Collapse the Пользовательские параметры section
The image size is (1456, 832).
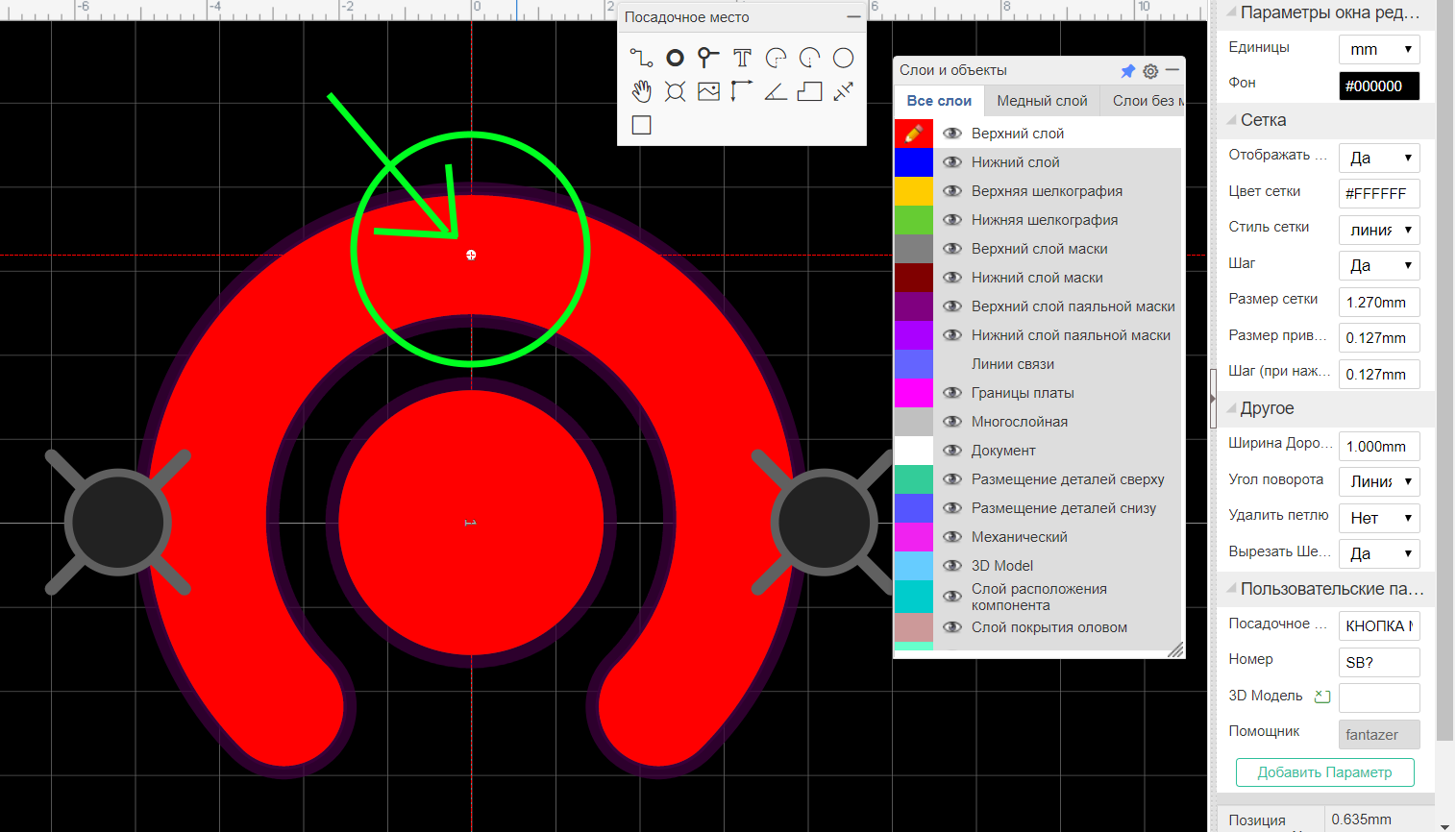tap(1231, 589)
